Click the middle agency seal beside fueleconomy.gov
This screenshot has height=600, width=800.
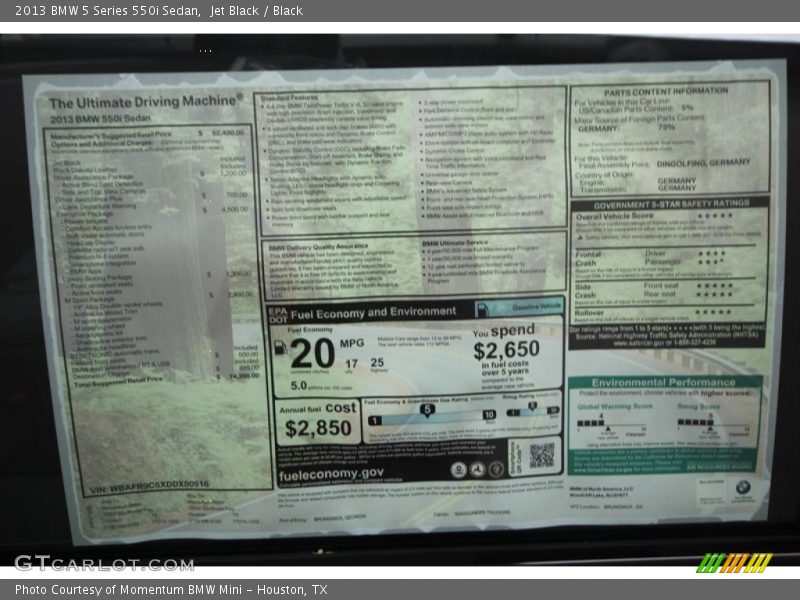[477, 469]
